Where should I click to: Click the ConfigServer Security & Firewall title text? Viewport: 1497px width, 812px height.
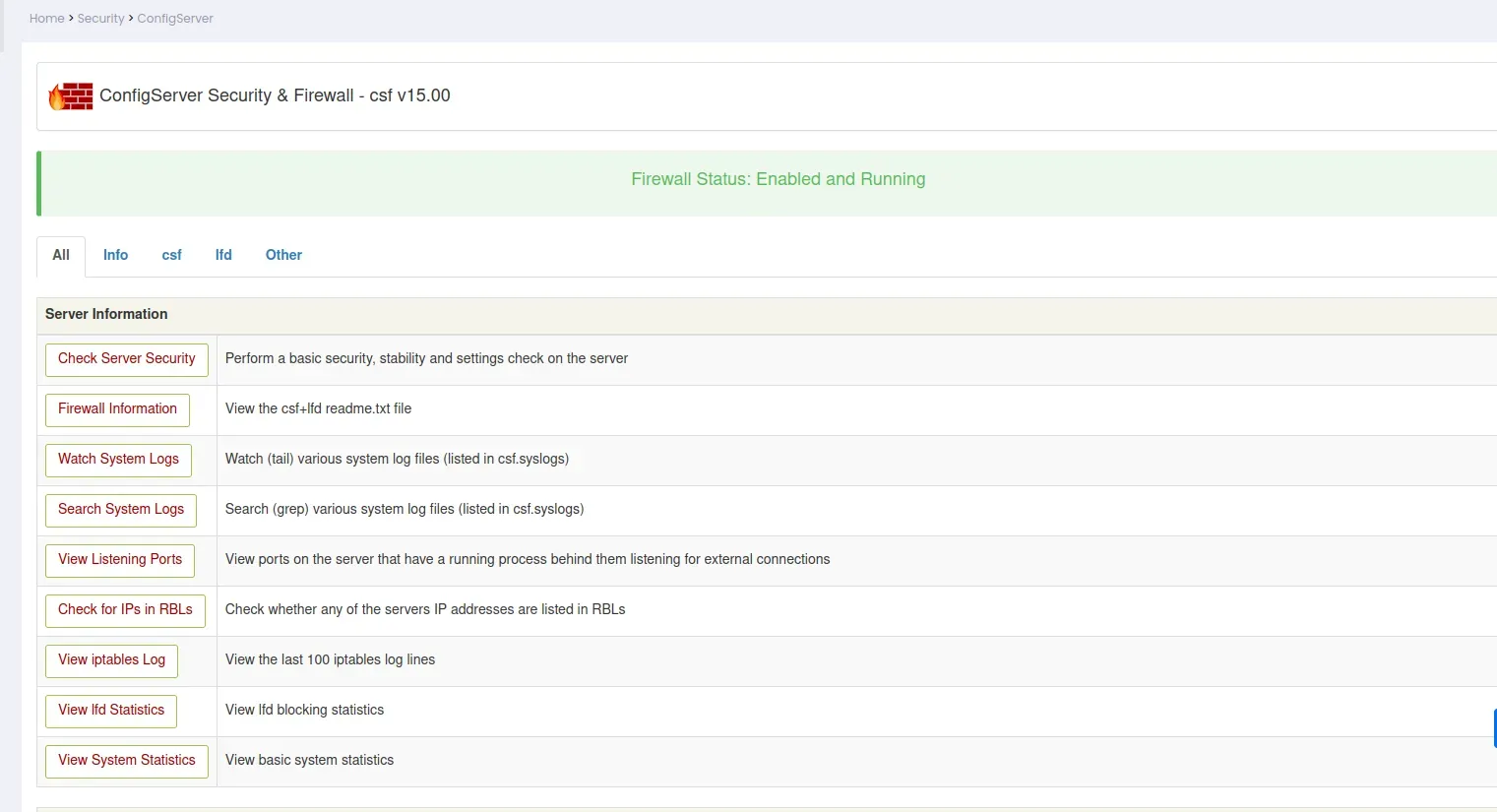pos(275,95)
